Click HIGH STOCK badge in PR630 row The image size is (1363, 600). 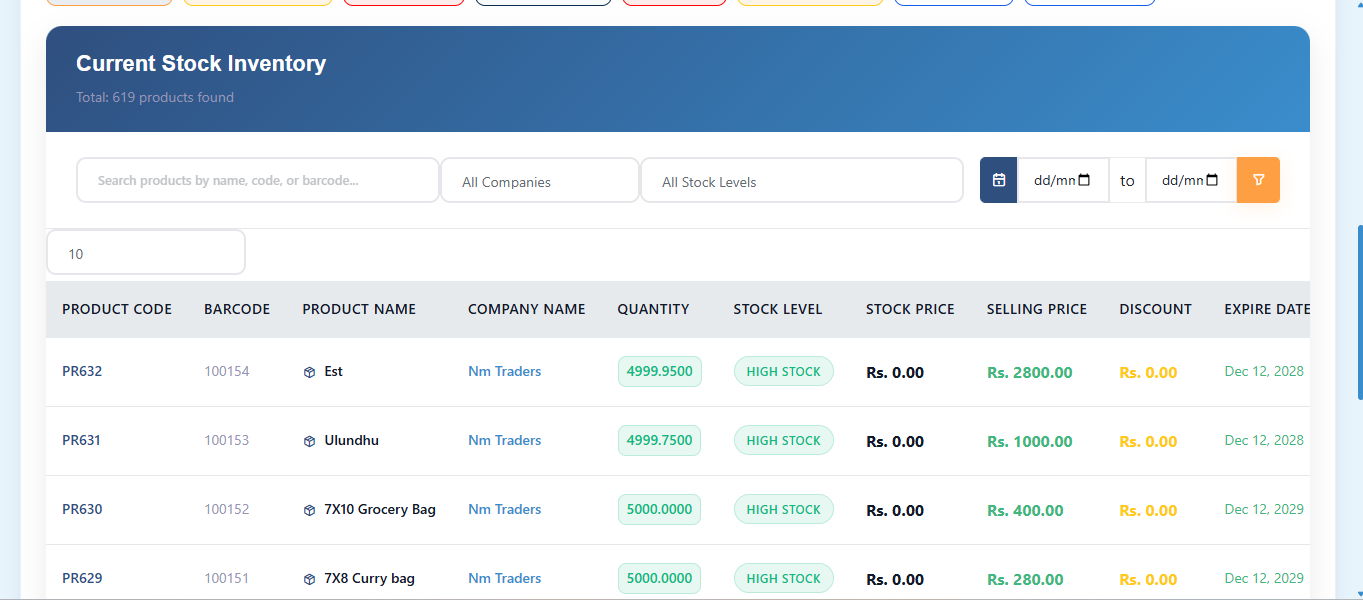click(x=784, y=509)
